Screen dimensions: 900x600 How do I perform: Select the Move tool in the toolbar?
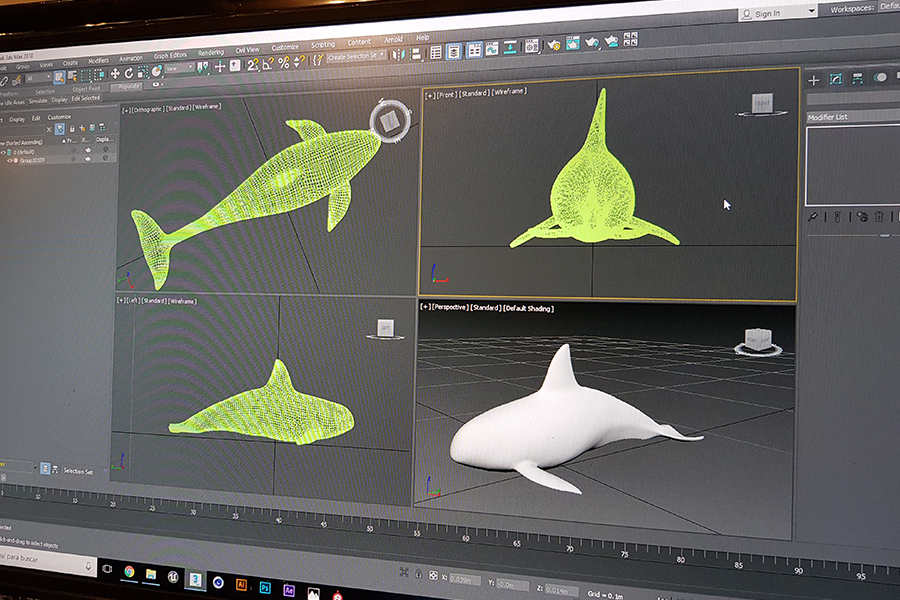[x=115, y=74]
